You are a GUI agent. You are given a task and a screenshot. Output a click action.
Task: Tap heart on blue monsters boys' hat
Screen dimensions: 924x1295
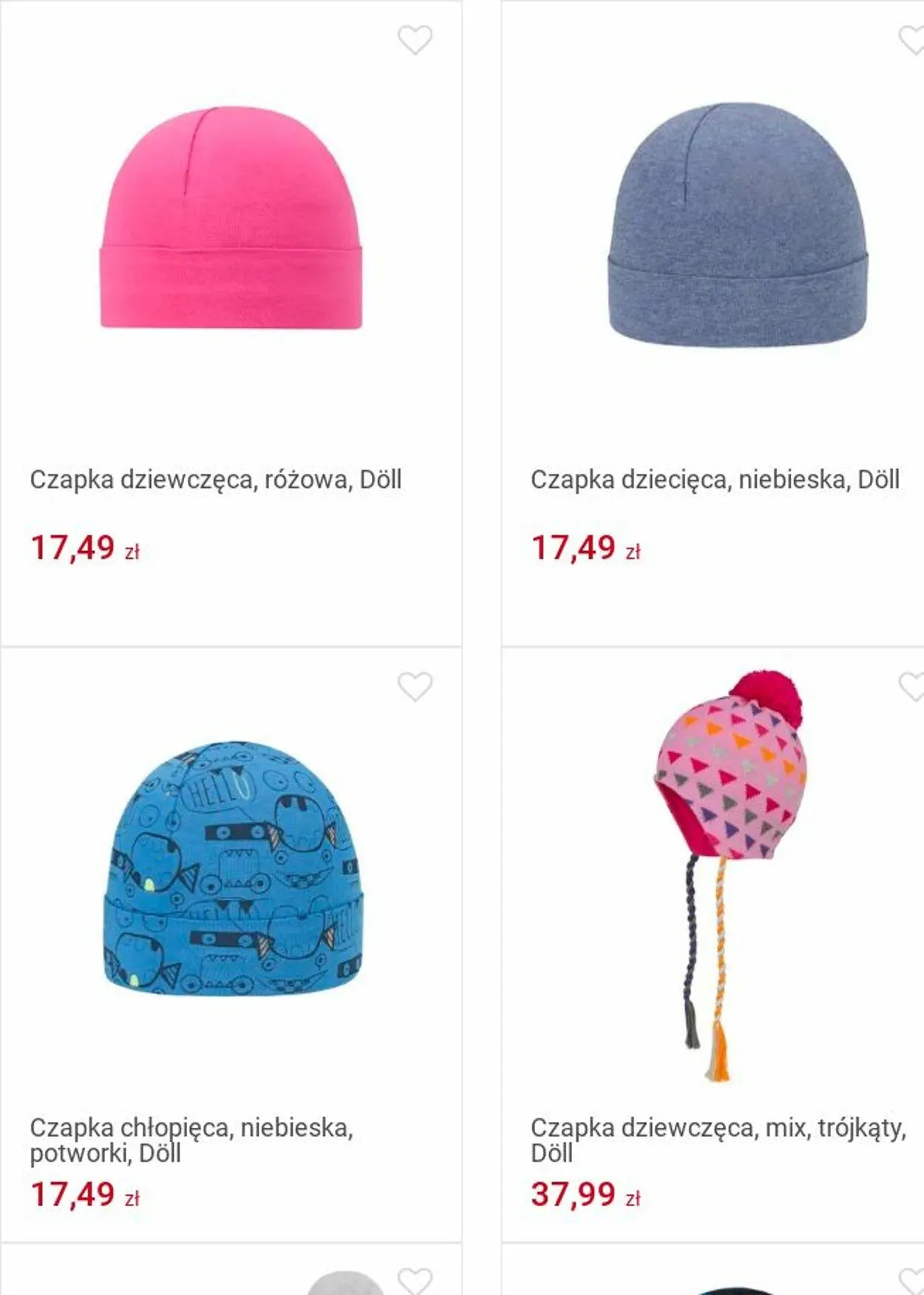coord(415,687)
